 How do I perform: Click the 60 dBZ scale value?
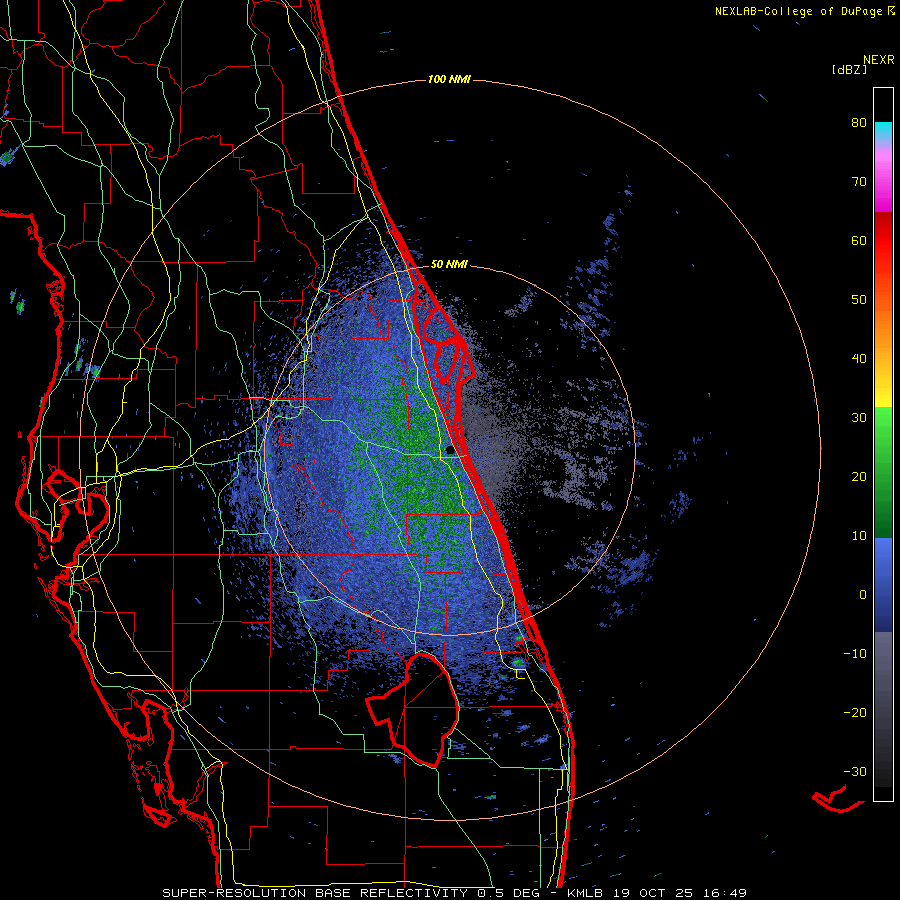coord(859,240)
